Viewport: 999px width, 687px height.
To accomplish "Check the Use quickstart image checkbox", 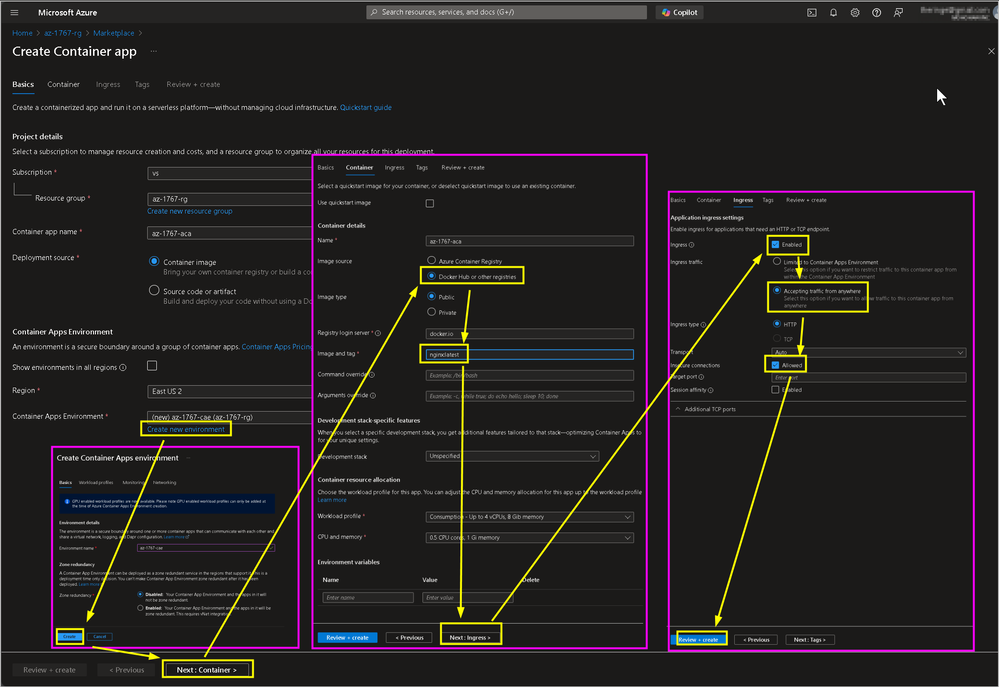I will (430, 203).
